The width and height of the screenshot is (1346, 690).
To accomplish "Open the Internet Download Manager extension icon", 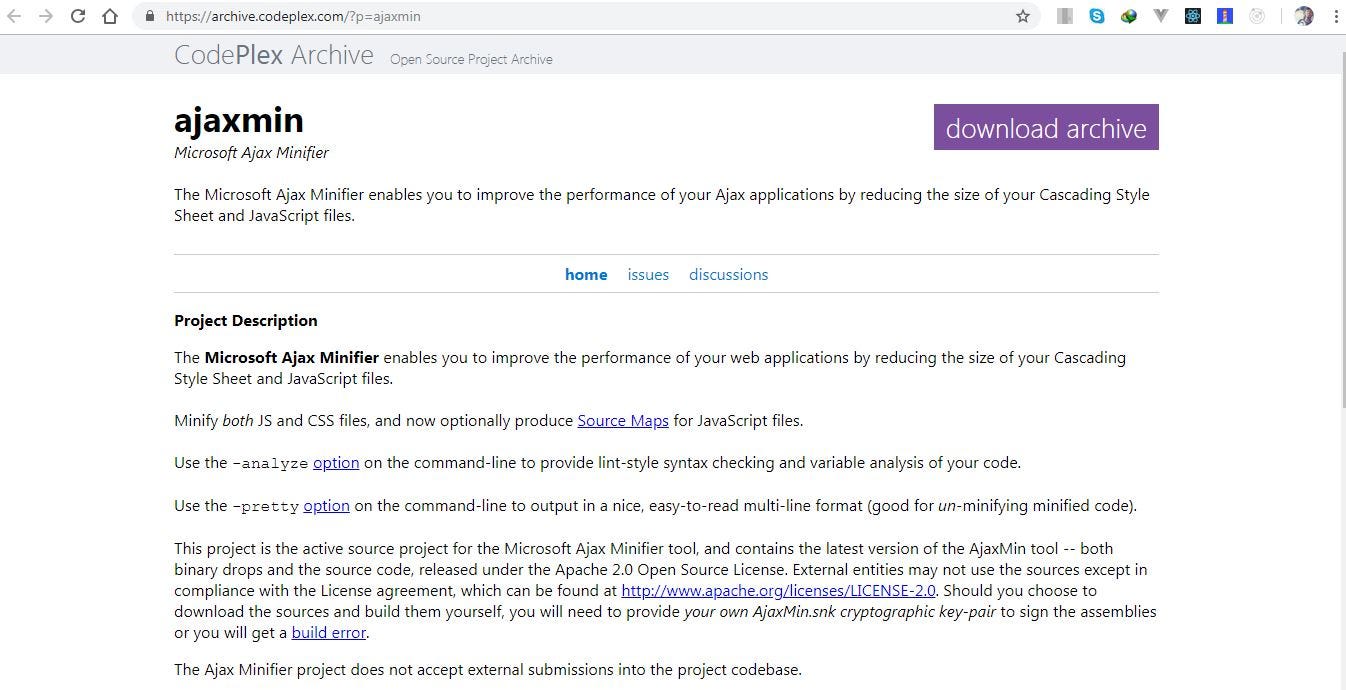I will pos(1129,16).
